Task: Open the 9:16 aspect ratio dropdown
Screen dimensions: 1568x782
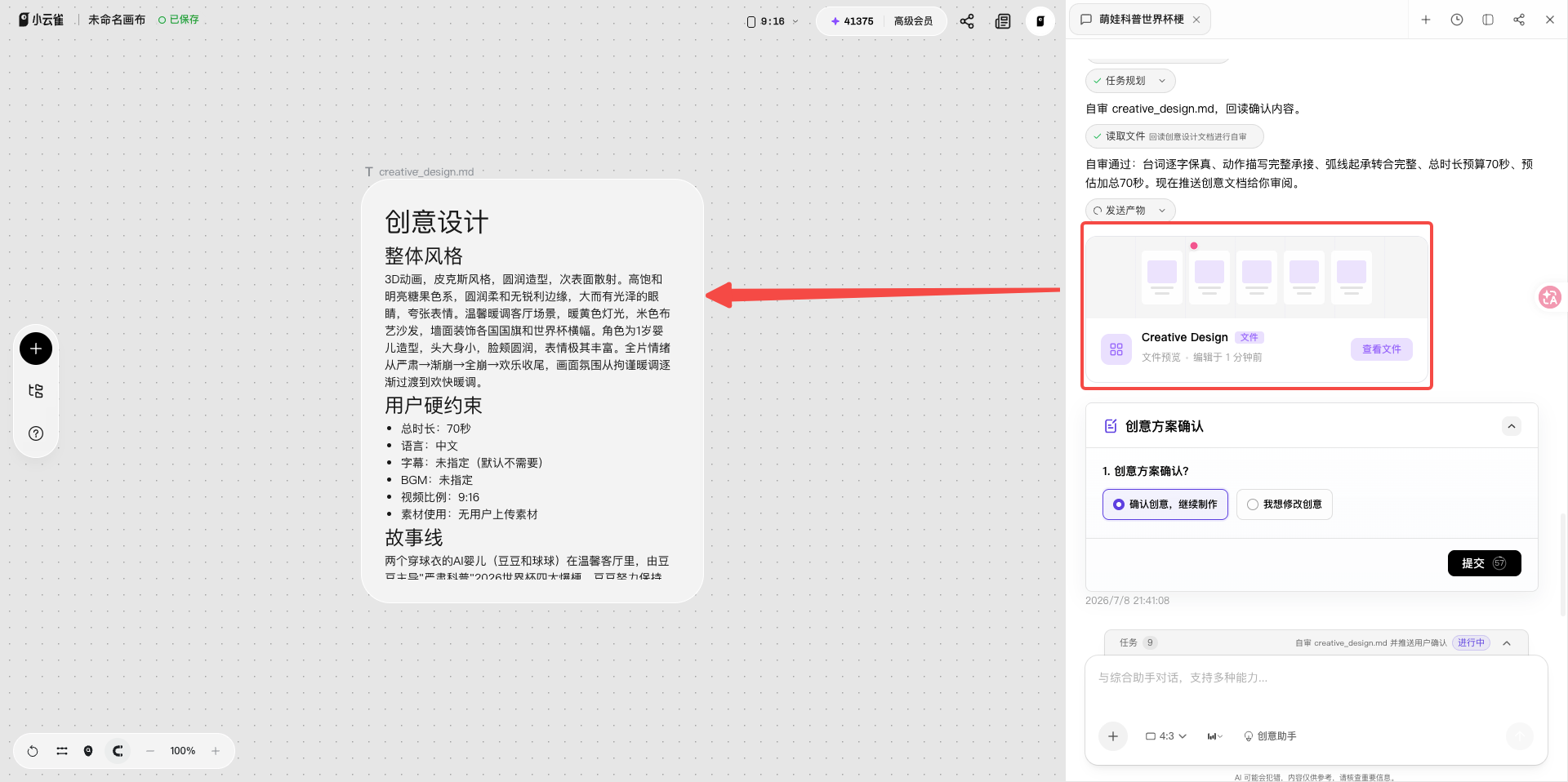Action: click(x=773, y=21)
